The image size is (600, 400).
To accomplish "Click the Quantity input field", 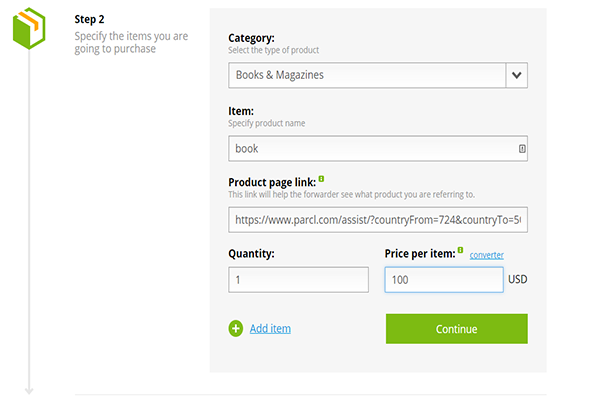I will coord(298,280).
